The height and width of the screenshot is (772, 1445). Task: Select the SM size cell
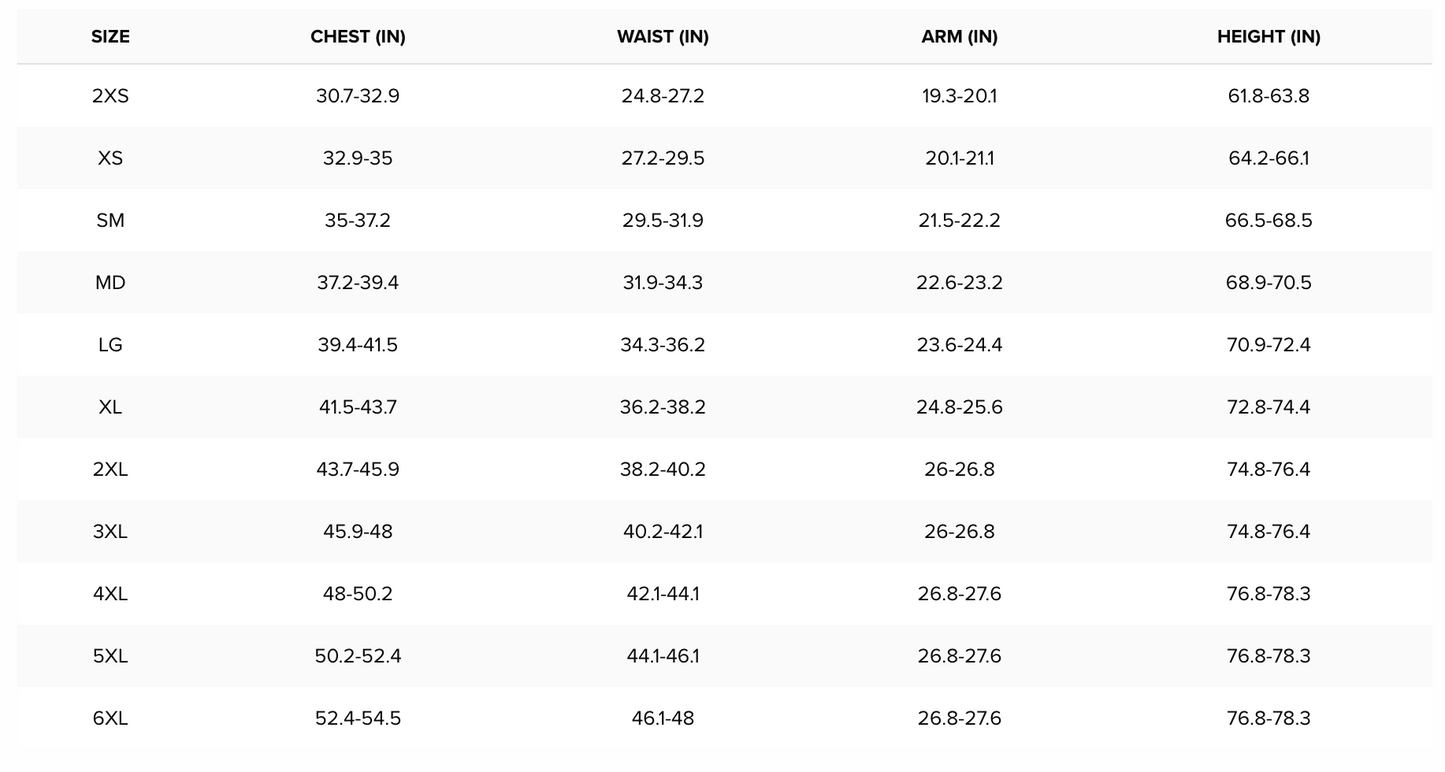[x=110, y=220]
